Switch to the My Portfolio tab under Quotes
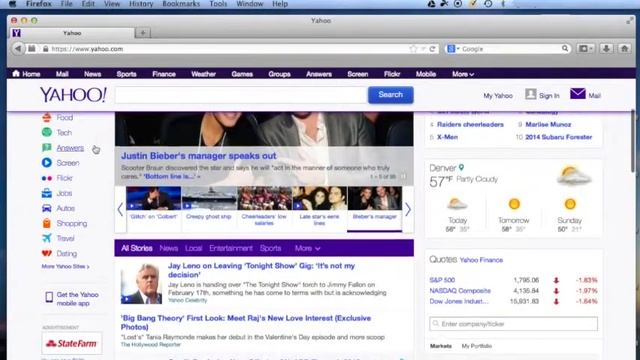640x360 pixels. point(476,346)
